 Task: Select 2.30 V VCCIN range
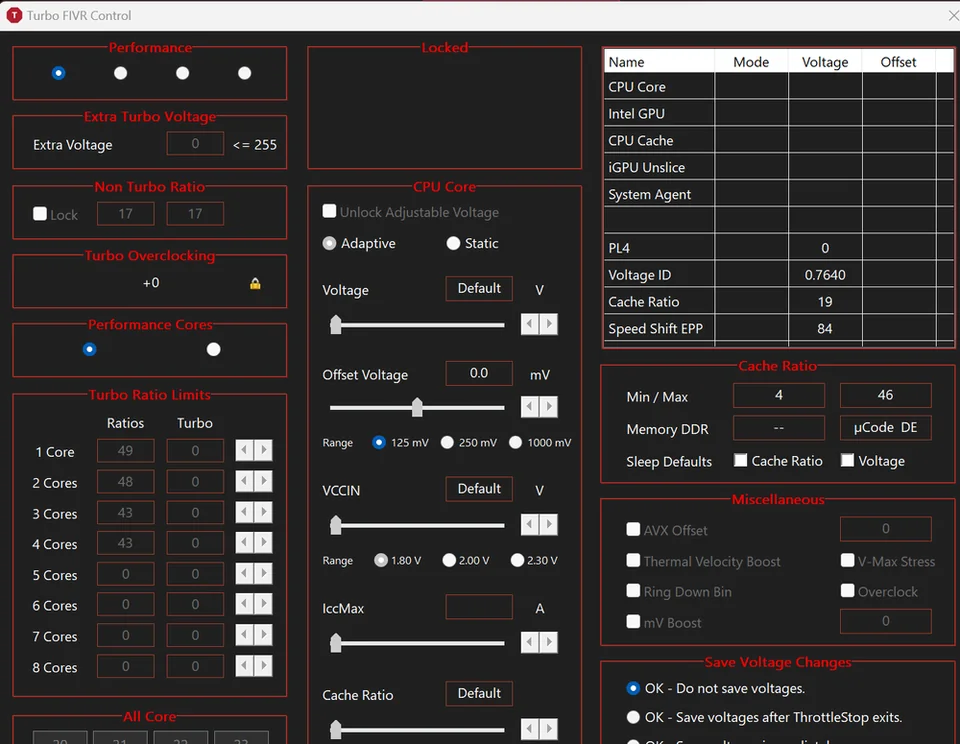coord(517,560)
